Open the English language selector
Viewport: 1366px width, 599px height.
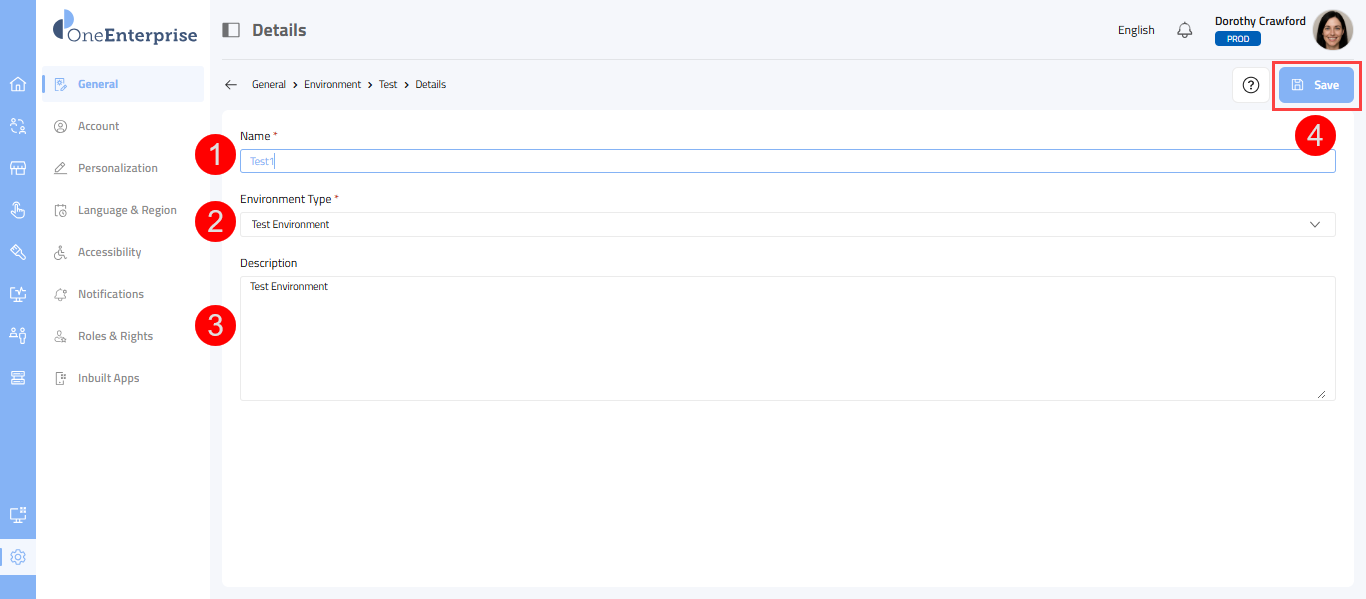click(x=1136, y=30)
